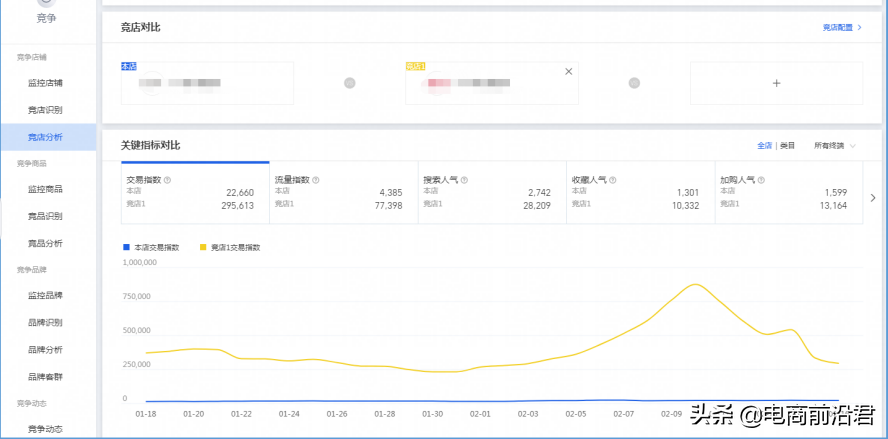Click the 竞店对比 section heading
The width and height of the screenshot is (888, 439).
[140, 27]
